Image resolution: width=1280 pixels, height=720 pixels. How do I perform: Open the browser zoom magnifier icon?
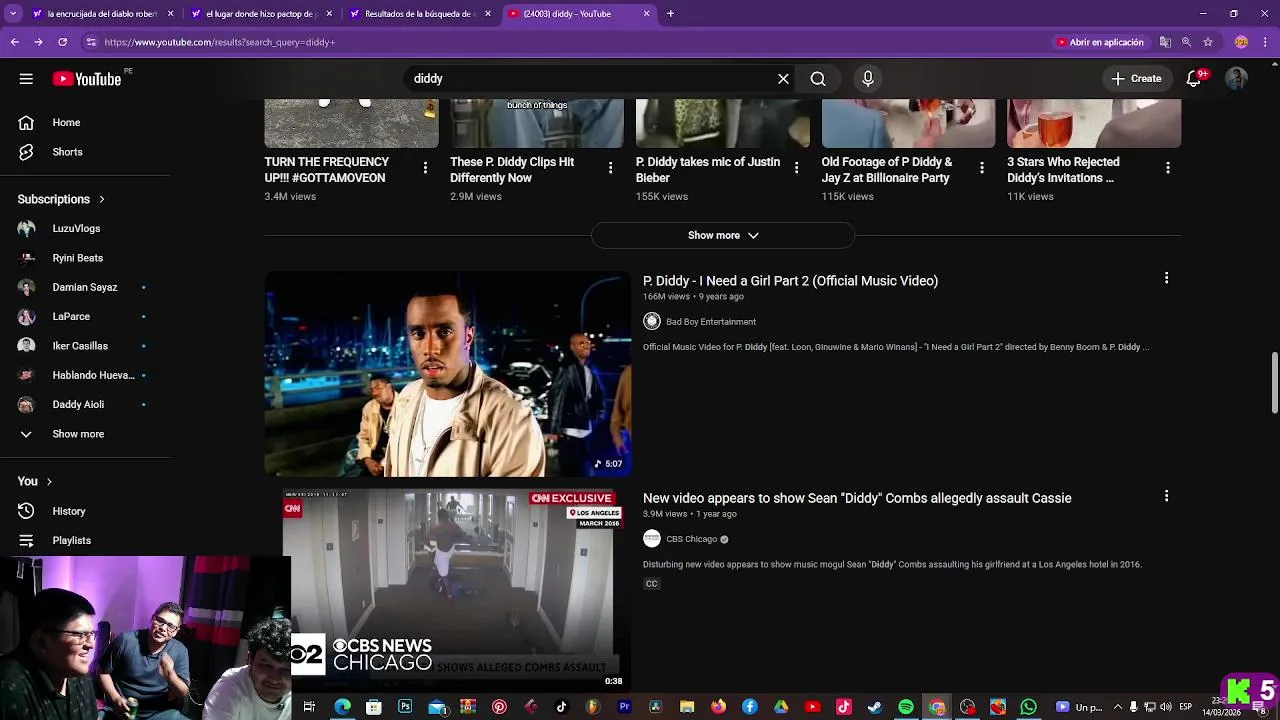tap(1186, 42)
